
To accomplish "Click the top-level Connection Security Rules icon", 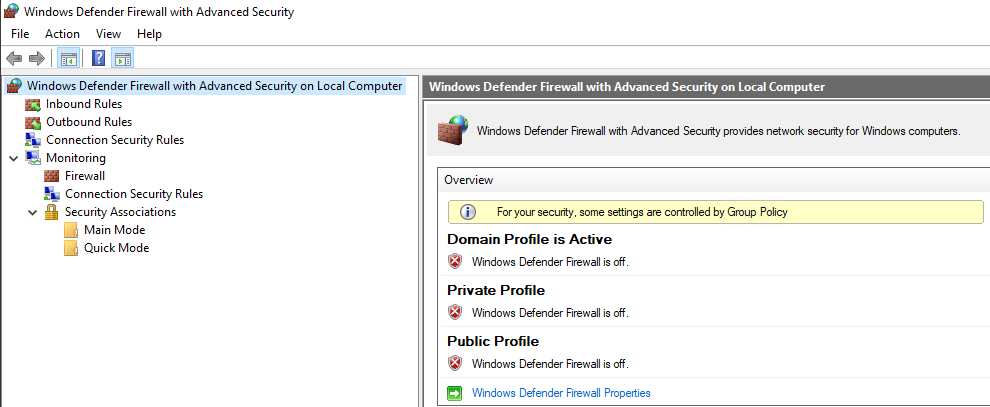I will [x=33, y=139].
